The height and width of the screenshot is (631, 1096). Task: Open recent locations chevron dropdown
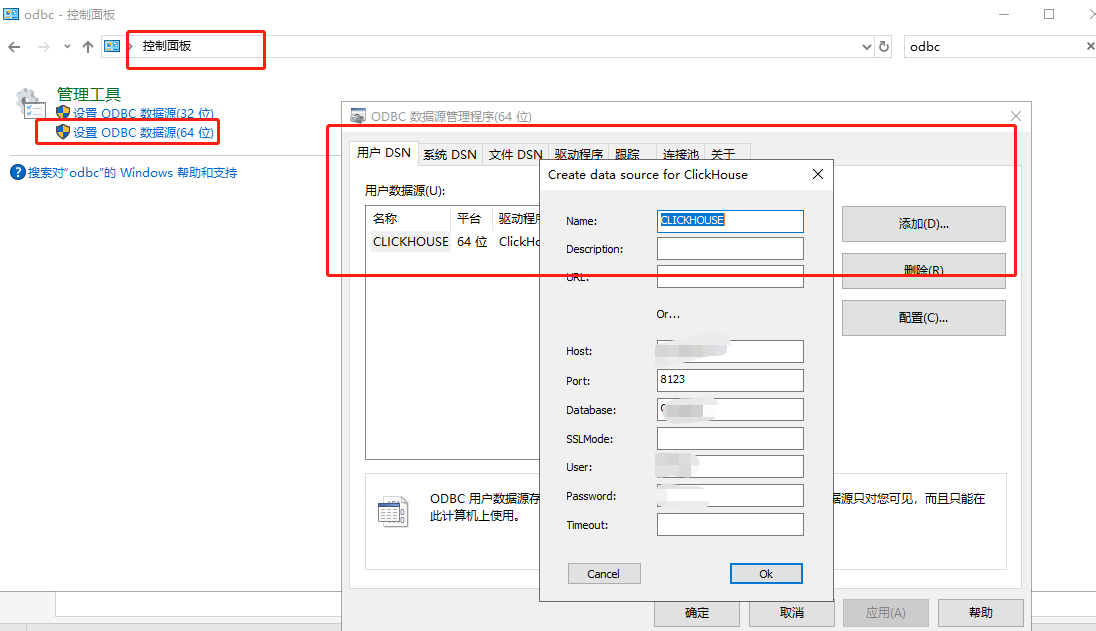67,47
